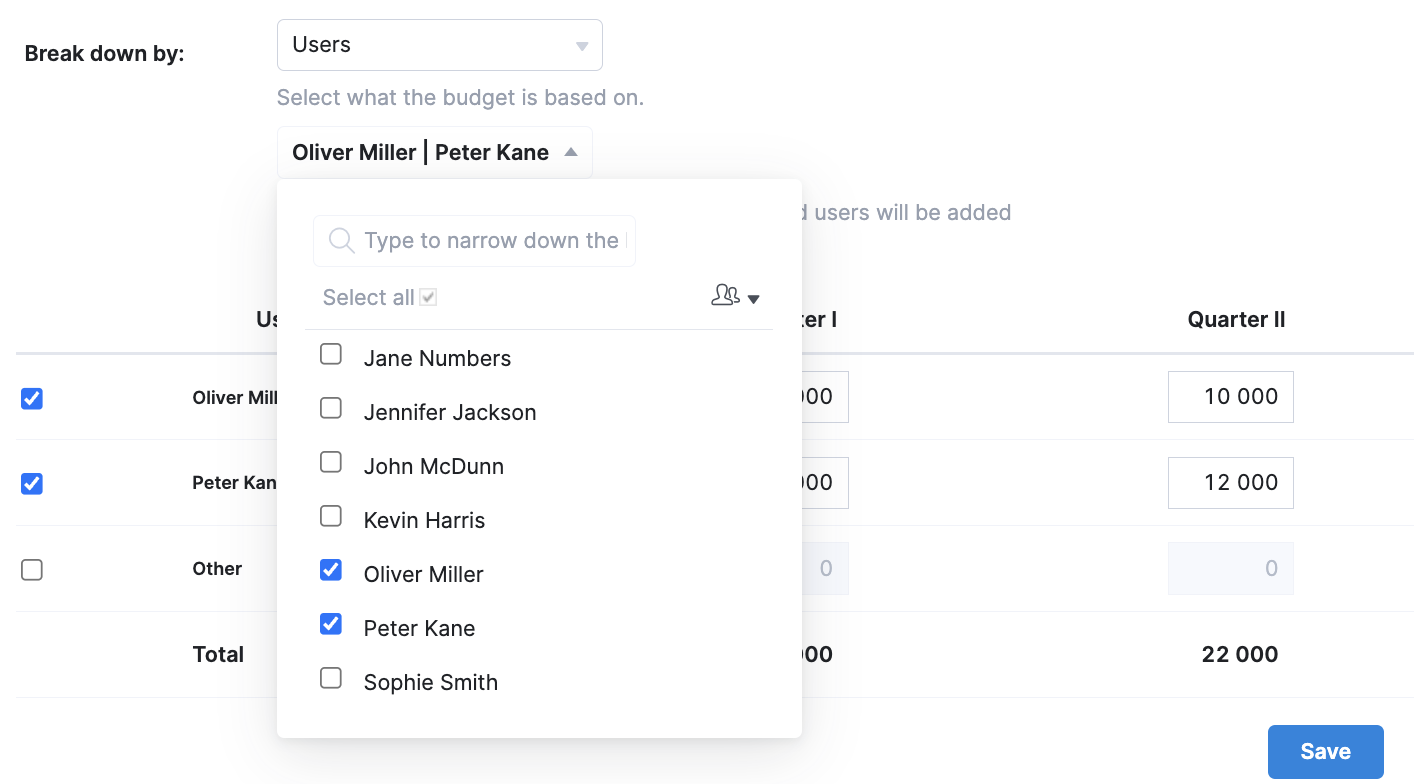Image resolution: width=1414 pixels, height=784 pixels.
Task: Click the Other row label
Action: 217,569
